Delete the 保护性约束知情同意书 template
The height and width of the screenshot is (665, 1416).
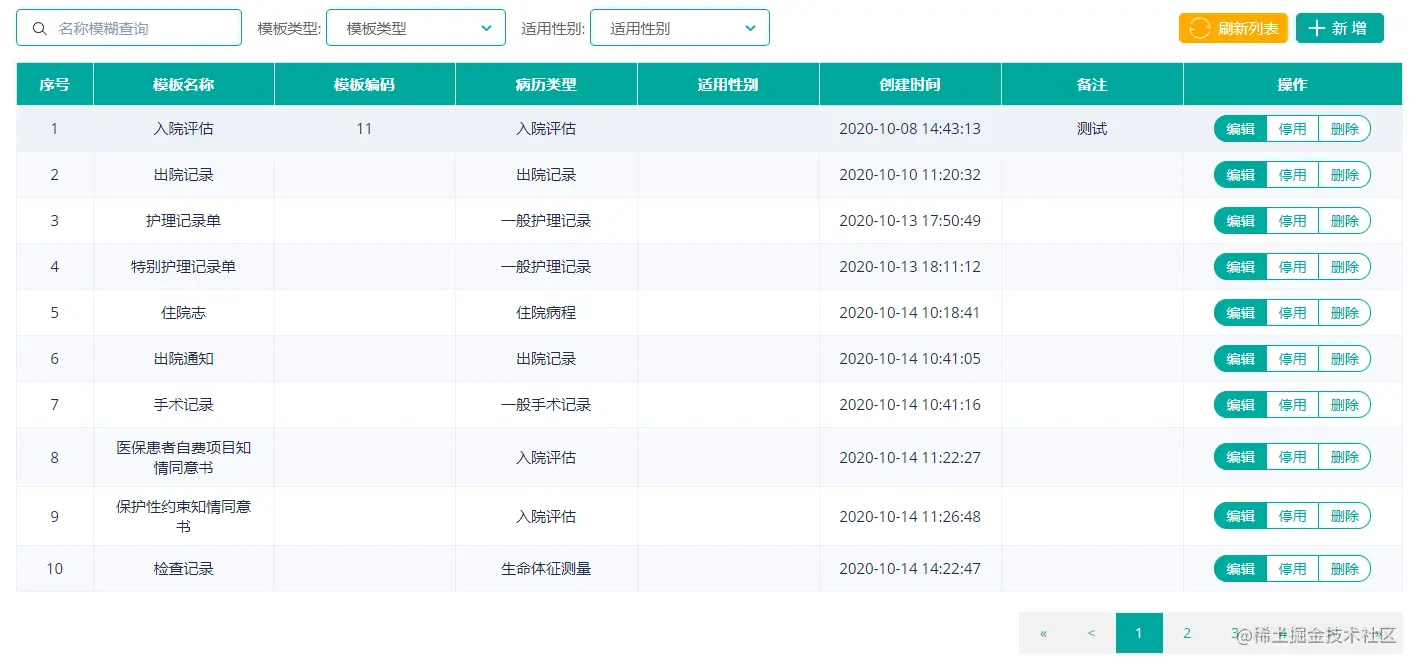click(x=1345, y=516)
